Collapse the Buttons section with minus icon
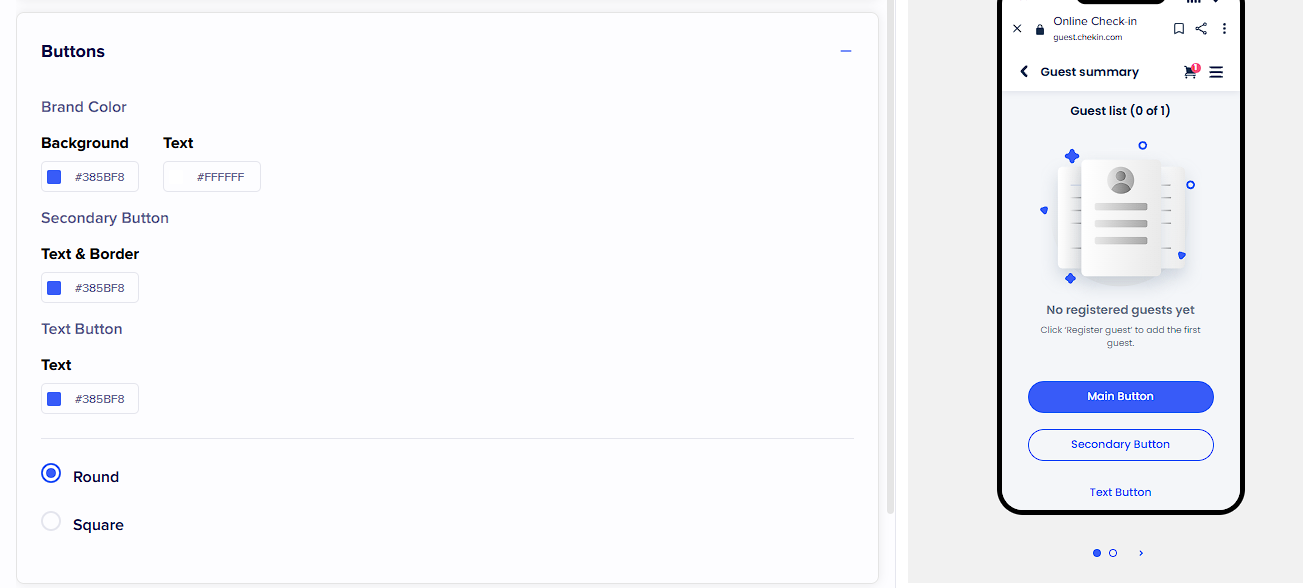Image resolution: width=1303 pixels, height=588 pixels. [x=846, y=51]
